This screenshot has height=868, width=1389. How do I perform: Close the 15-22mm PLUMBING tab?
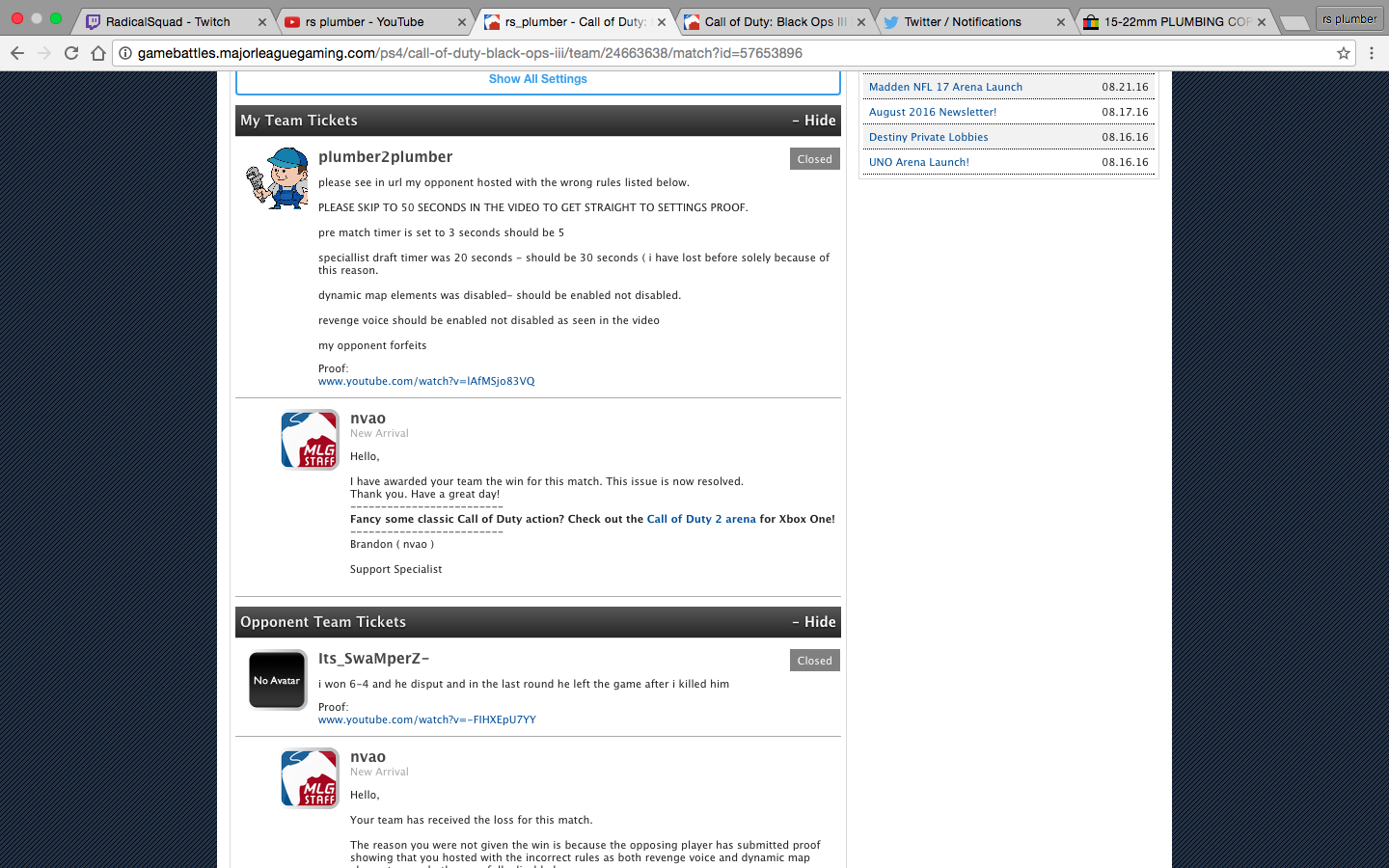coord(1262,22)
